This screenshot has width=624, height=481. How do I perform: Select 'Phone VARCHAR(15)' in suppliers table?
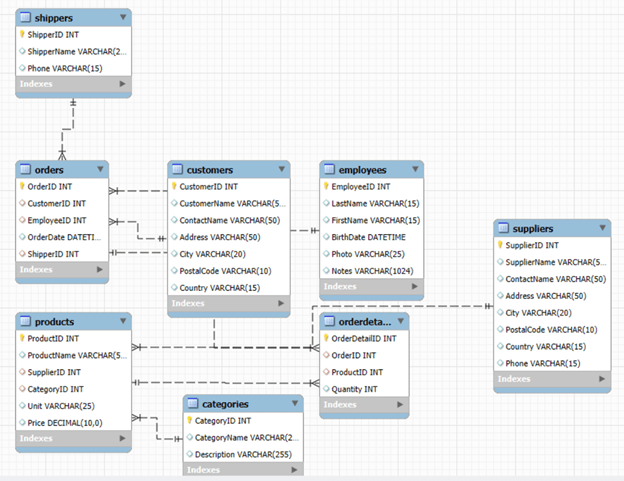click(x=543, y=363)
